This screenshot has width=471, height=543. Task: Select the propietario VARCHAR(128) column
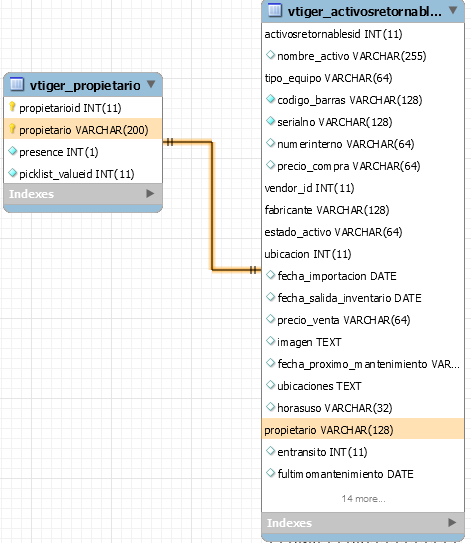coord(363,429)
